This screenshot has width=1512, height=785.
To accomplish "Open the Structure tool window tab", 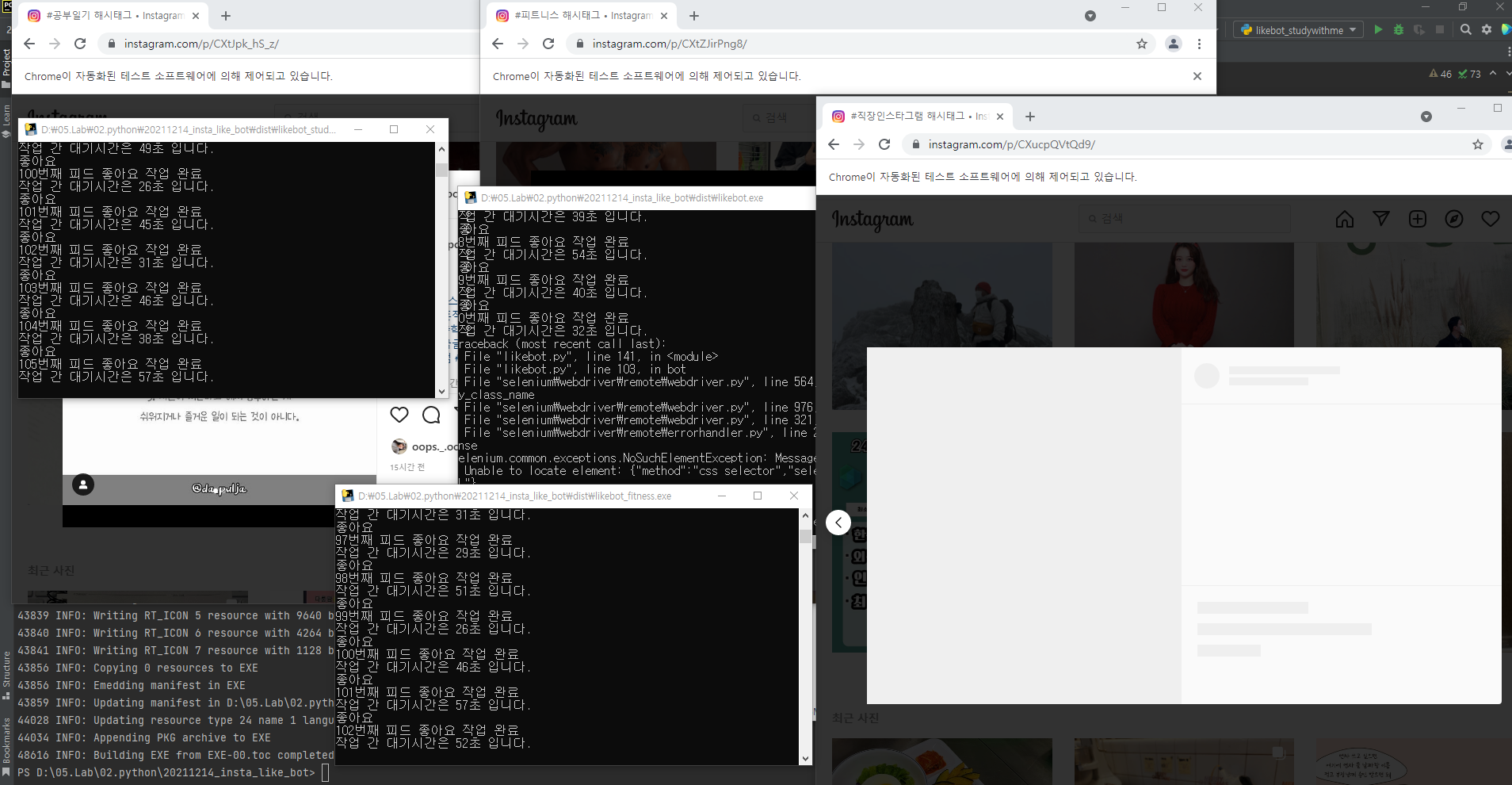I will (6, 676).
